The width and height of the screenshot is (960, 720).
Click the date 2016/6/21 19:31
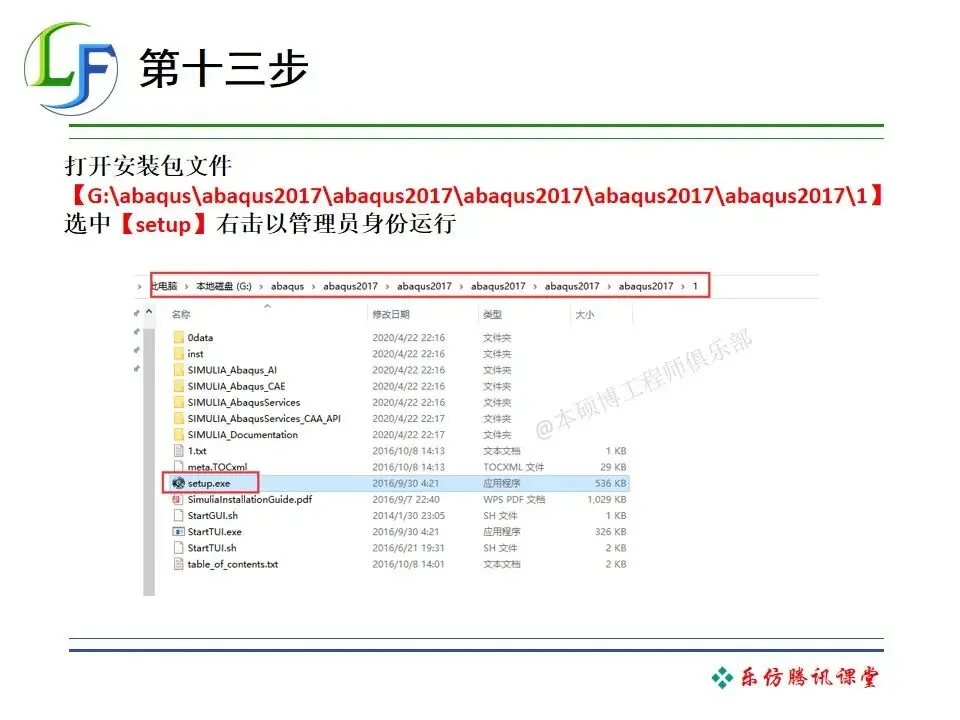pyautogui.click(x=408, y=548)
